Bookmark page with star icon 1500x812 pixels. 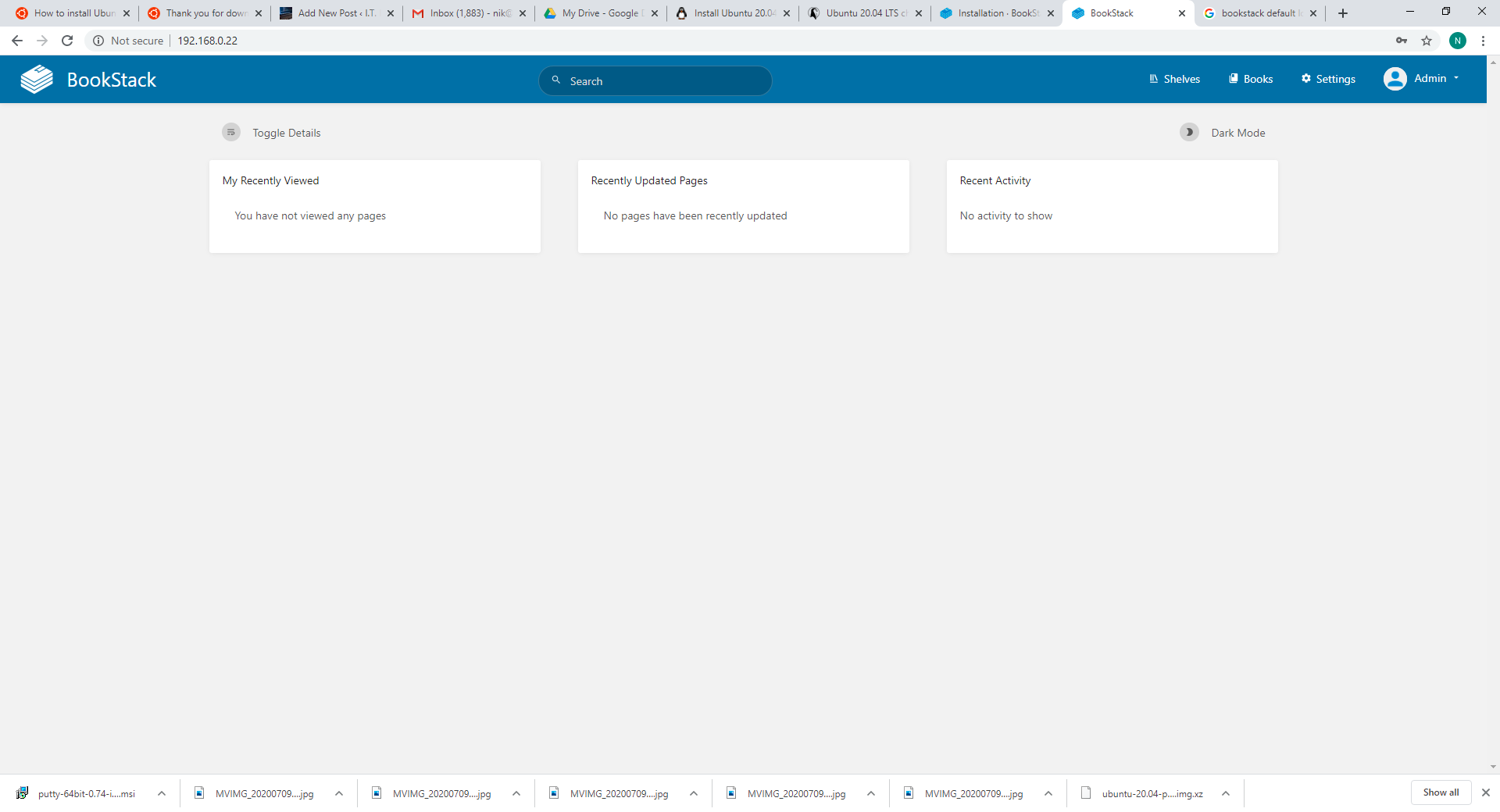coord(1427,41)
